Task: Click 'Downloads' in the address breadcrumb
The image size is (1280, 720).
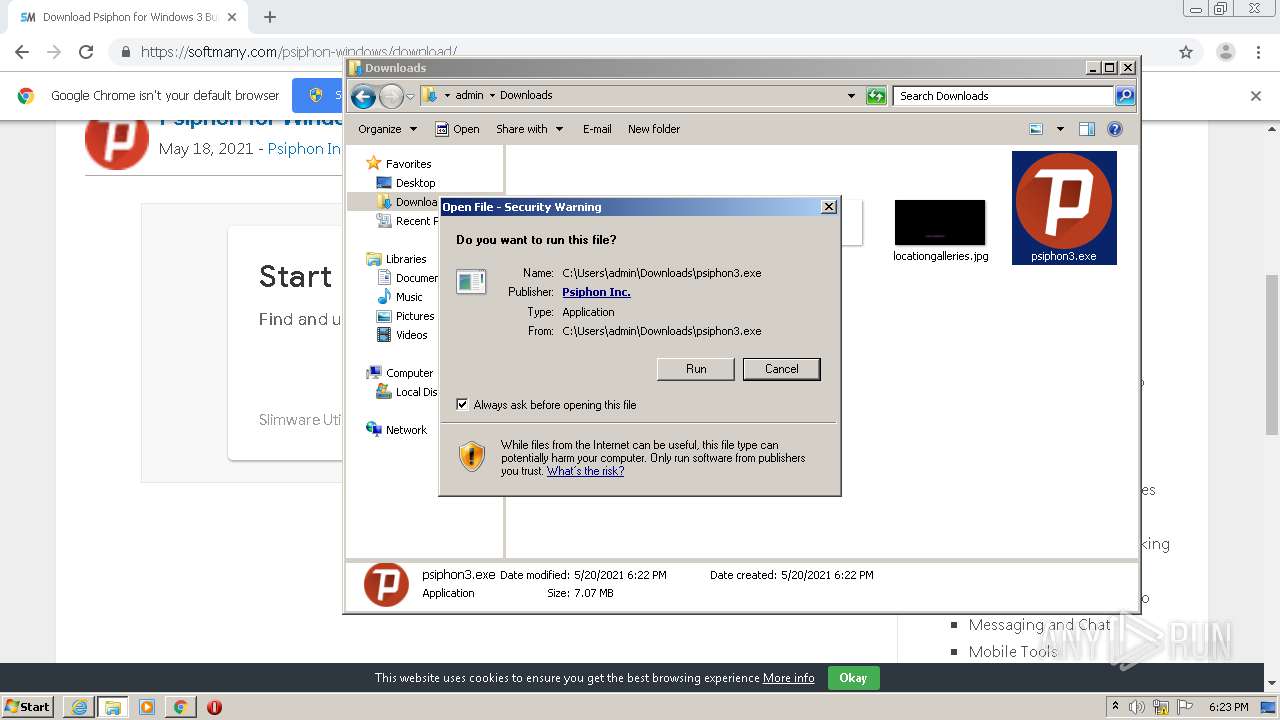Action: pos(526,96)
